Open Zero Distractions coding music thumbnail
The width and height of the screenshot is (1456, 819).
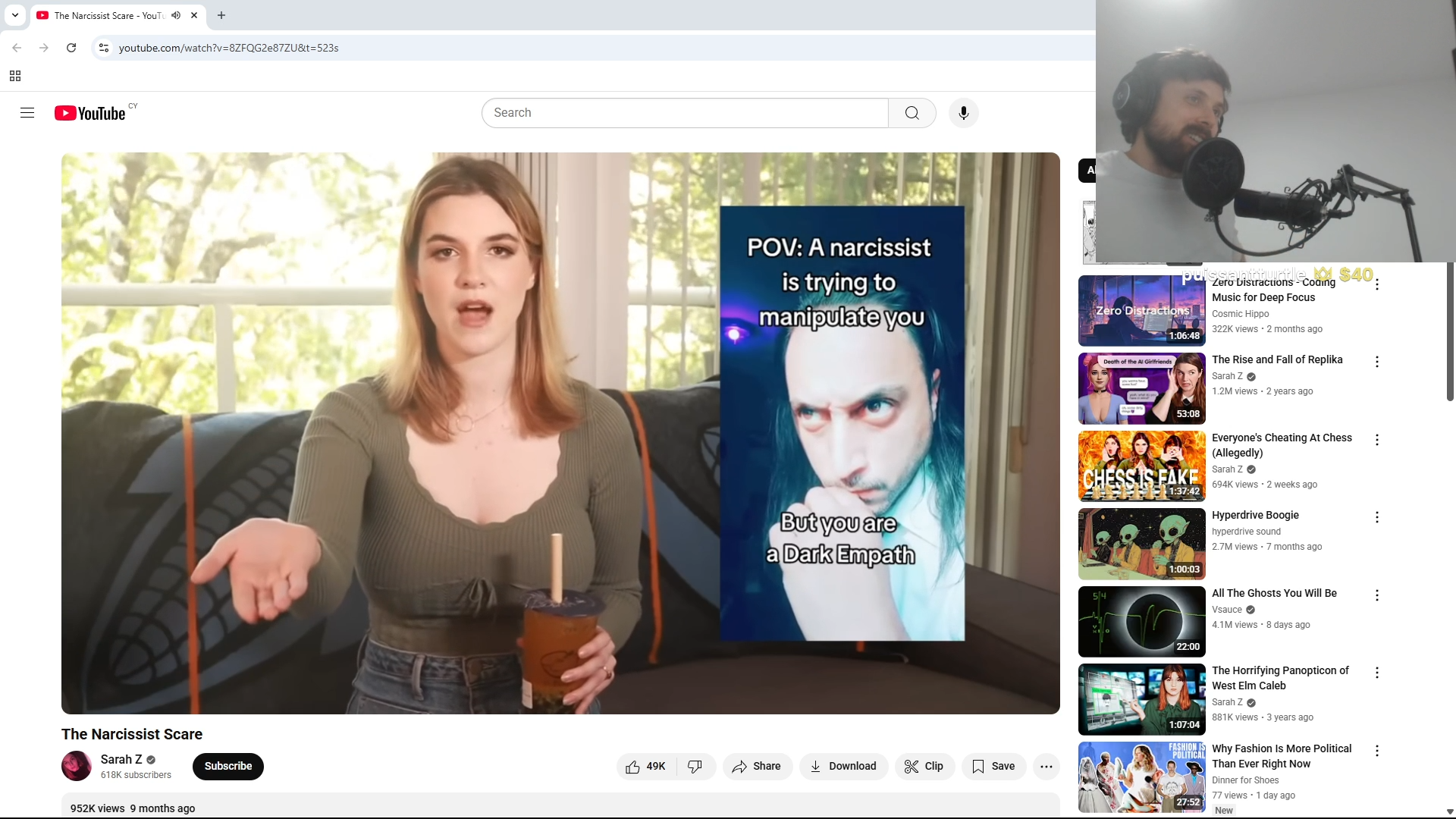pos(1141,311)
